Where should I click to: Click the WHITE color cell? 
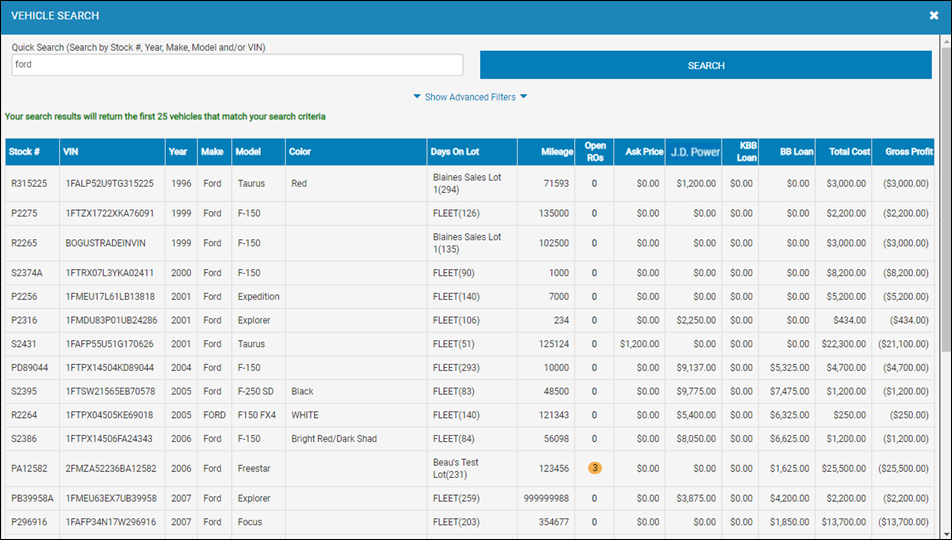(x=305, y=415)
